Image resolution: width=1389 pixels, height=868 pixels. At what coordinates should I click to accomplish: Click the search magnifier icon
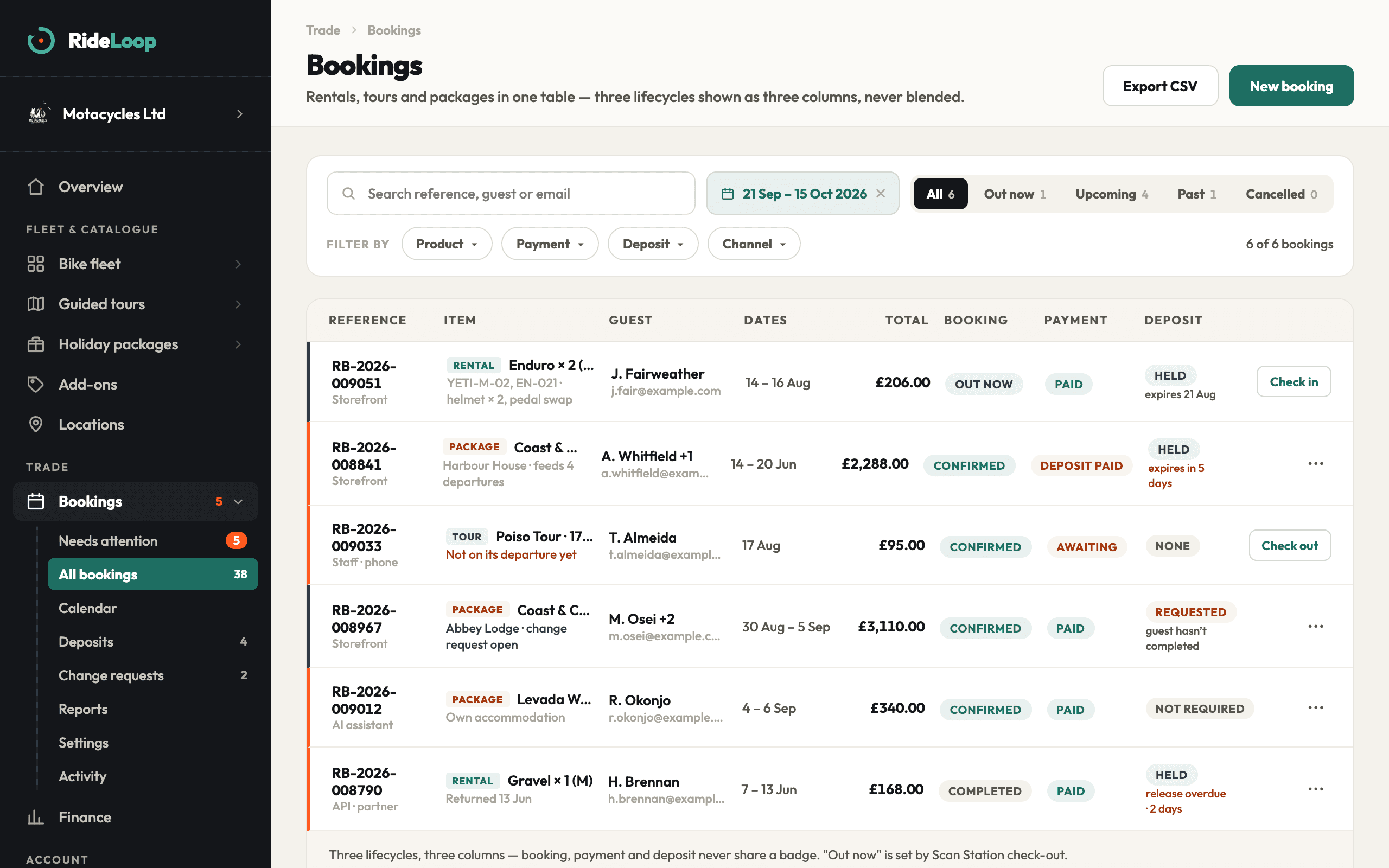348,194
